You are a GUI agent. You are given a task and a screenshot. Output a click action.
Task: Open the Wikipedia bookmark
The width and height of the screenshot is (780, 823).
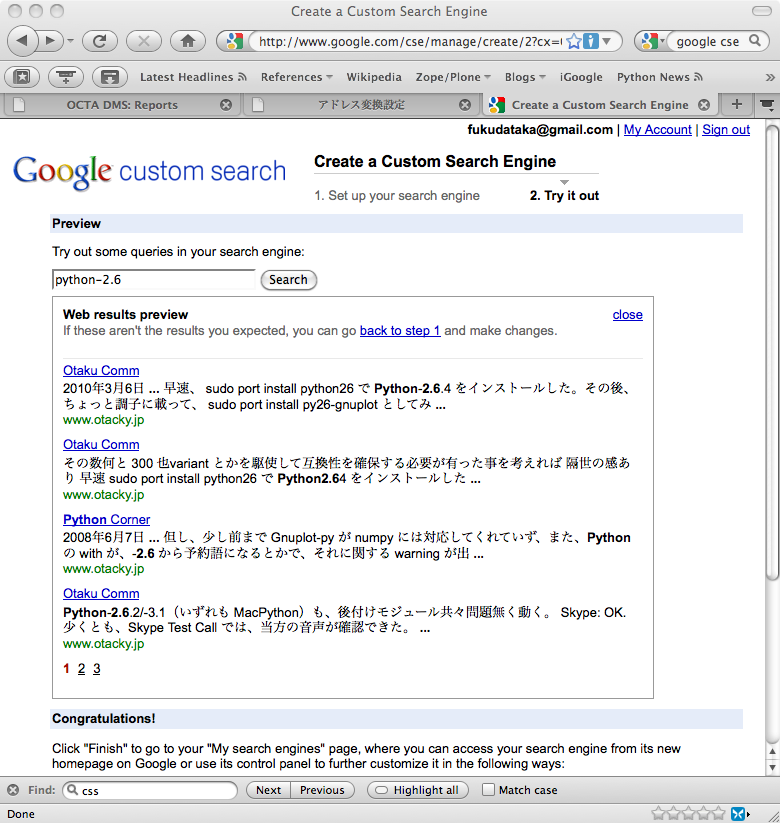point(374,77)
